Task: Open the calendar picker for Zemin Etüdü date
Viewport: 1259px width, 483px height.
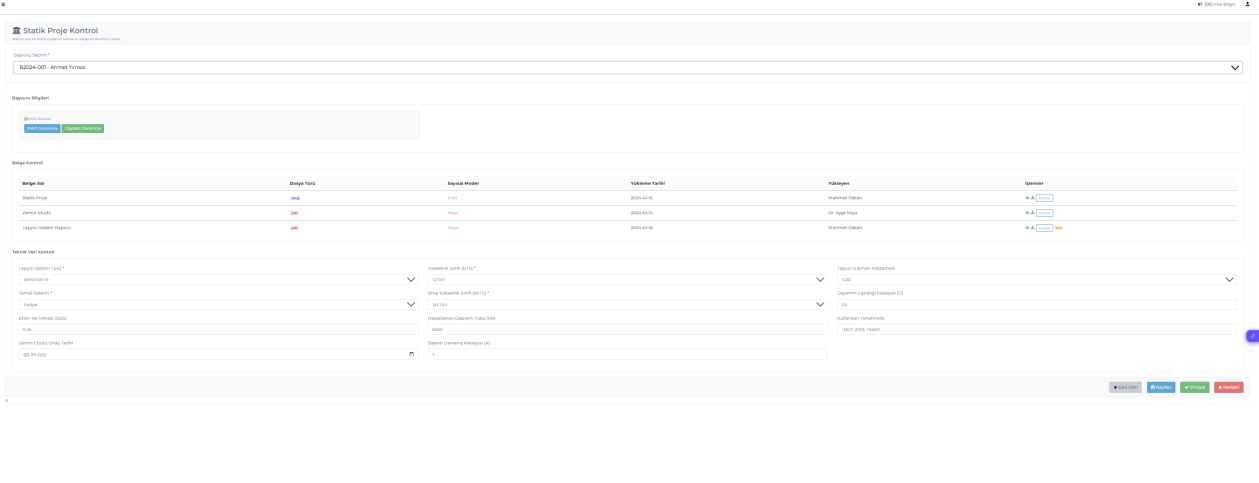Action: [x=411, y=354]
